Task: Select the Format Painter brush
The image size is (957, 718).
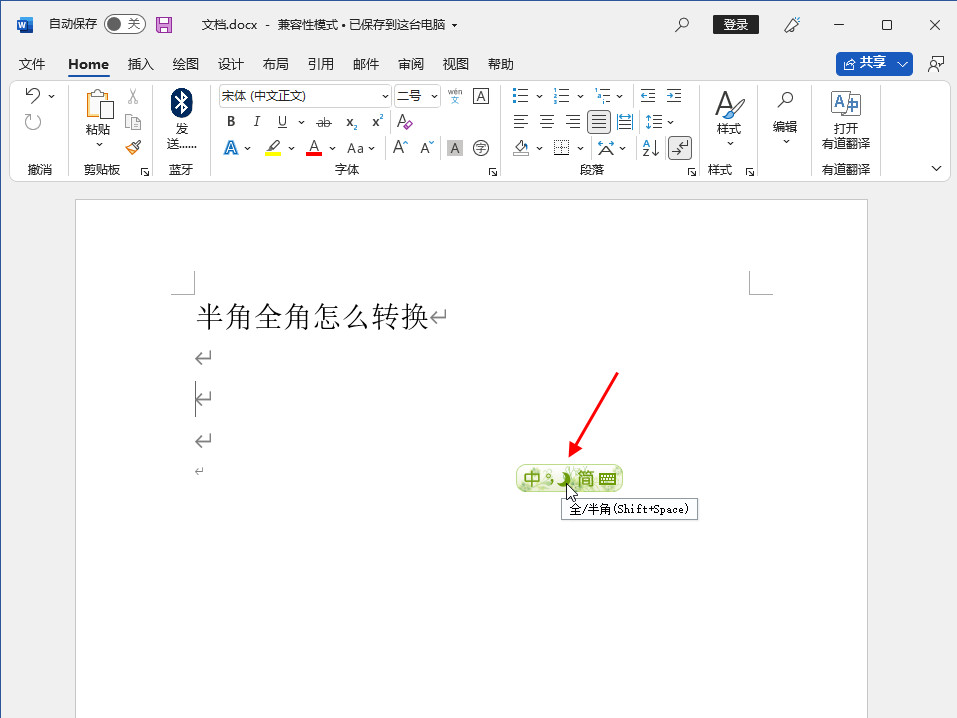Action: point(132,148)
